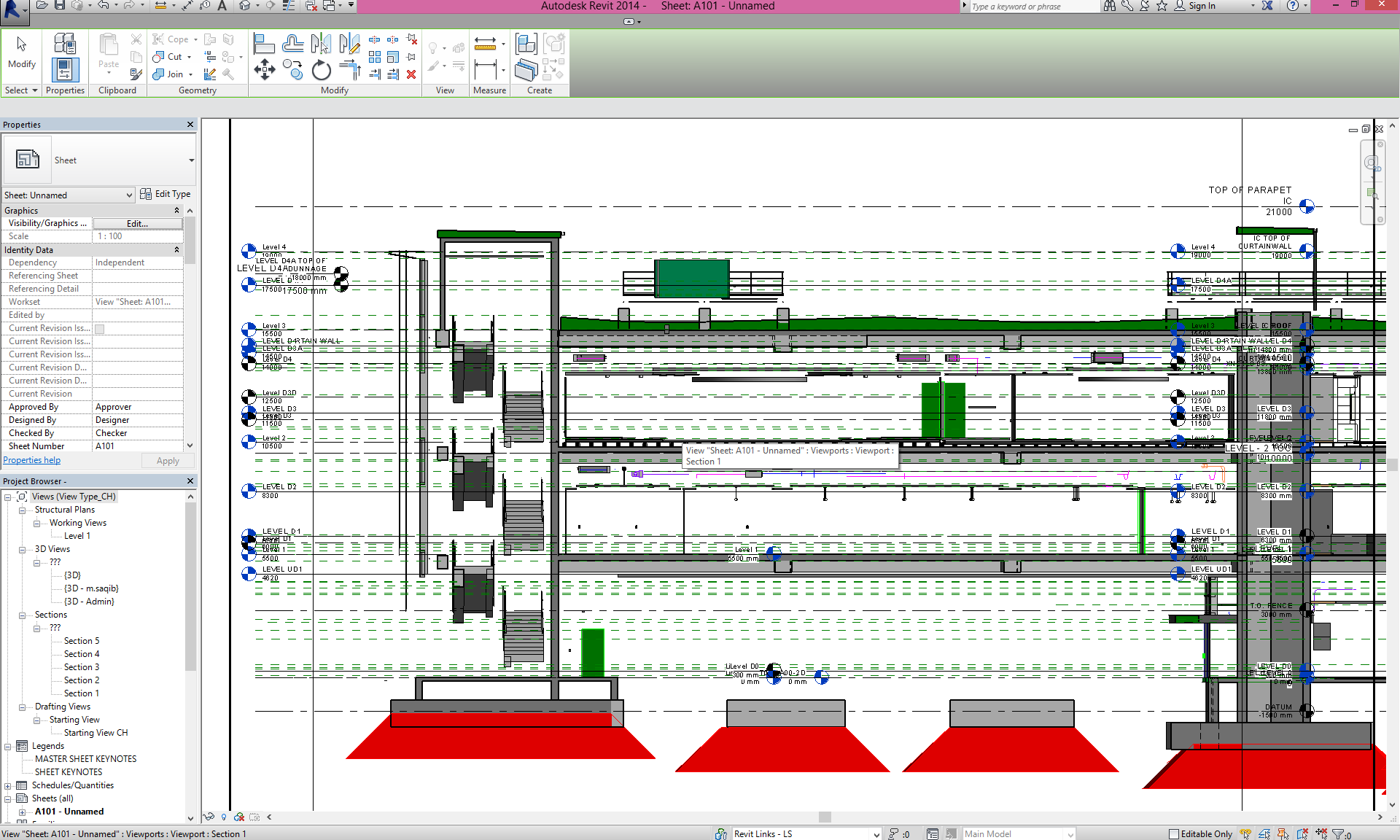1400x840 pixels.
Task: Select the Move tool in the Modify panel
Action: (264, 71)
